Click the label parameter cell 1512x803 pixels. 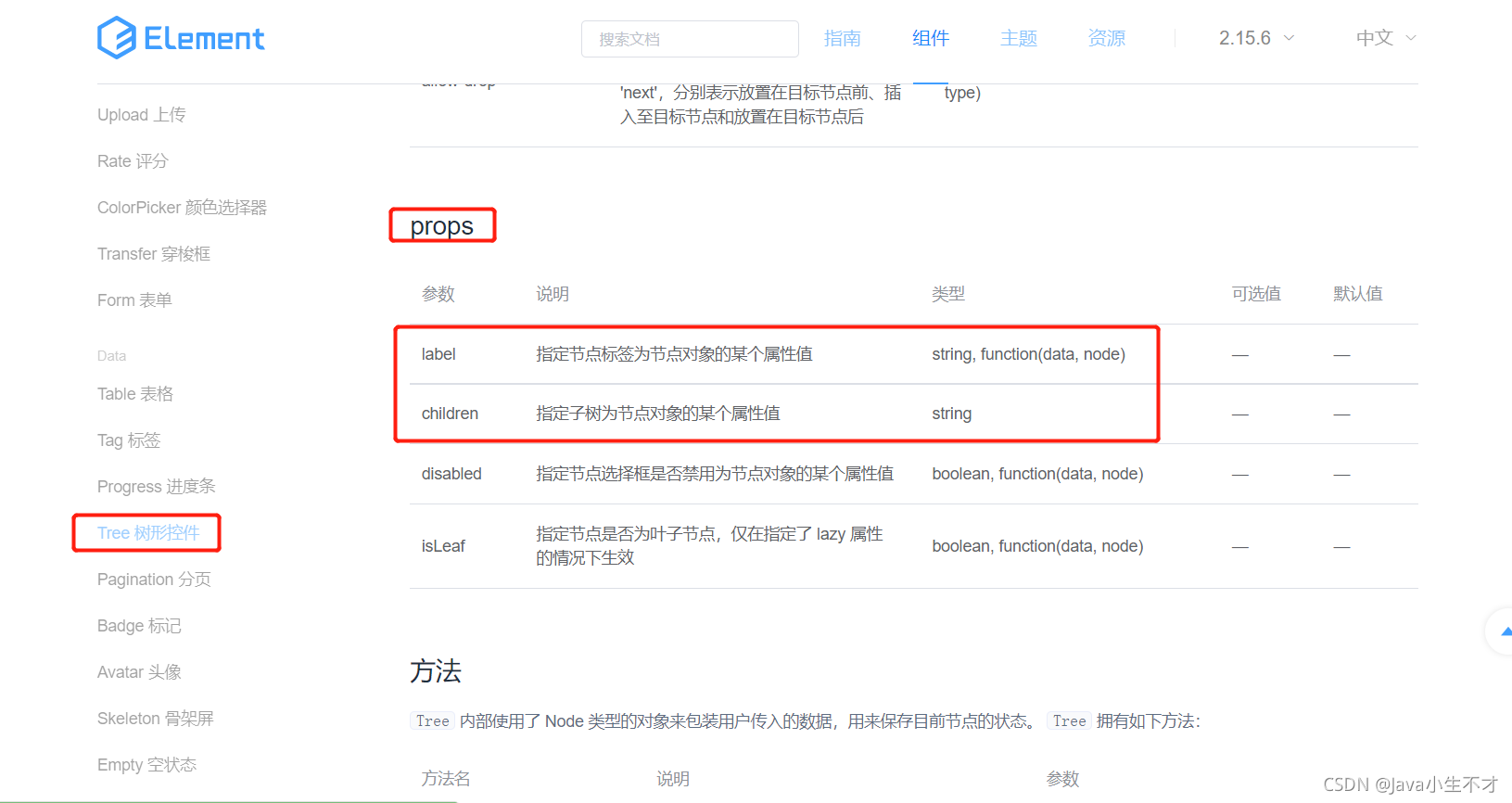(438, 354)
